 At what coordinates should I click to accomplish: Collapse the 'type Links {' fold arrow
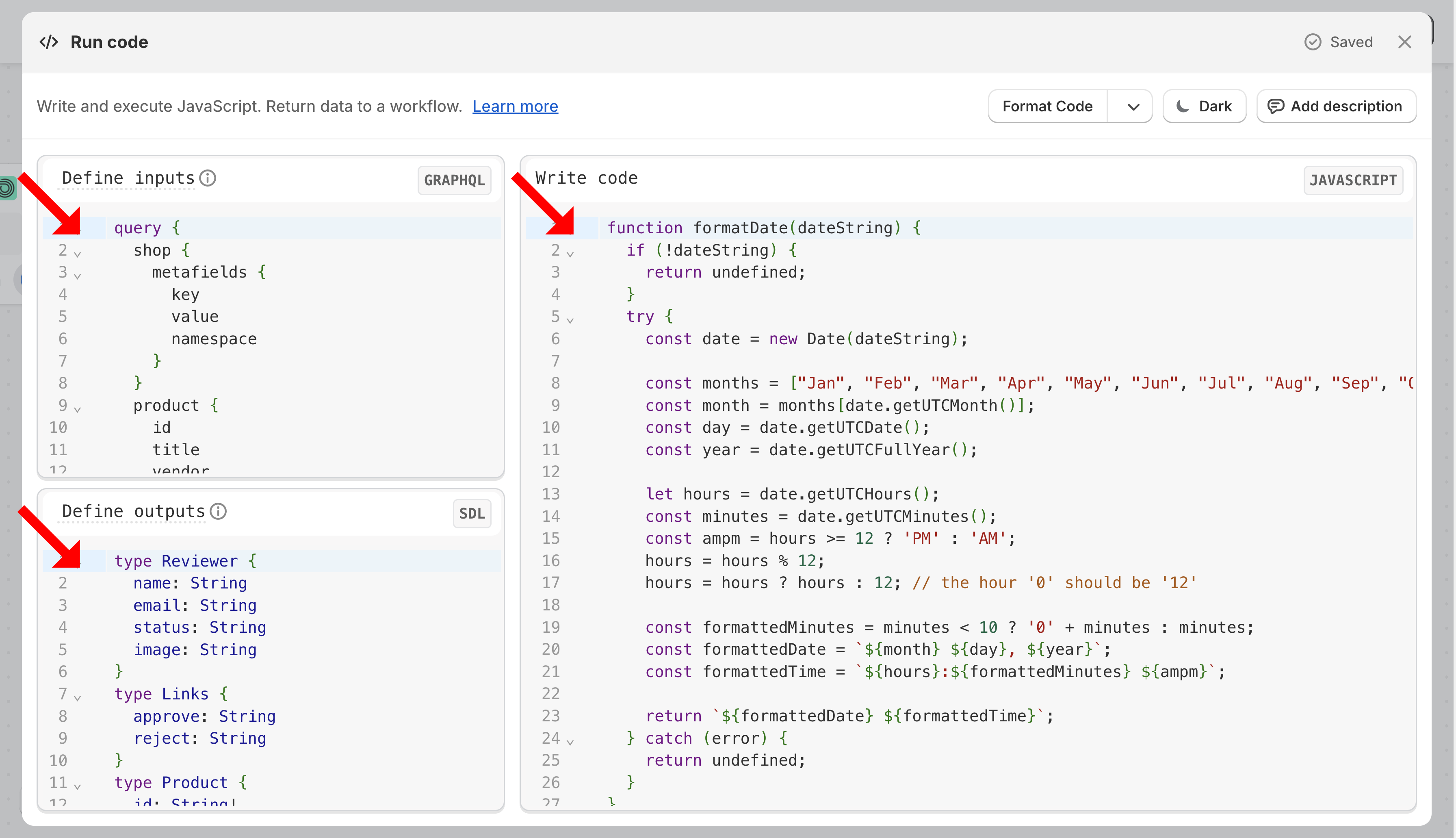tap(78, 697)
